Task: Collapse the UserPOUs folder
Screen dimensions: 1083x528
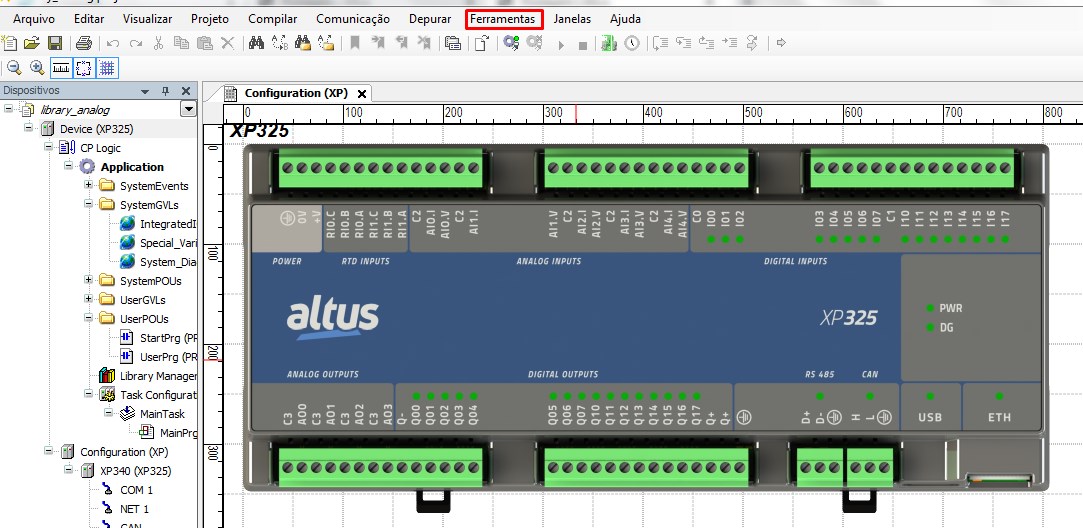Action: tap(89, 318)
